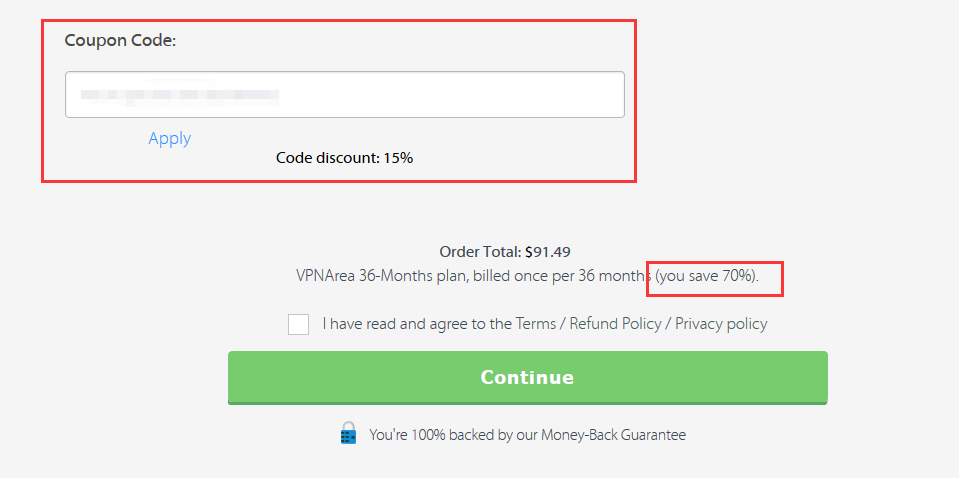
Task: Click the Coupon Code label
Action: [120, 40]
